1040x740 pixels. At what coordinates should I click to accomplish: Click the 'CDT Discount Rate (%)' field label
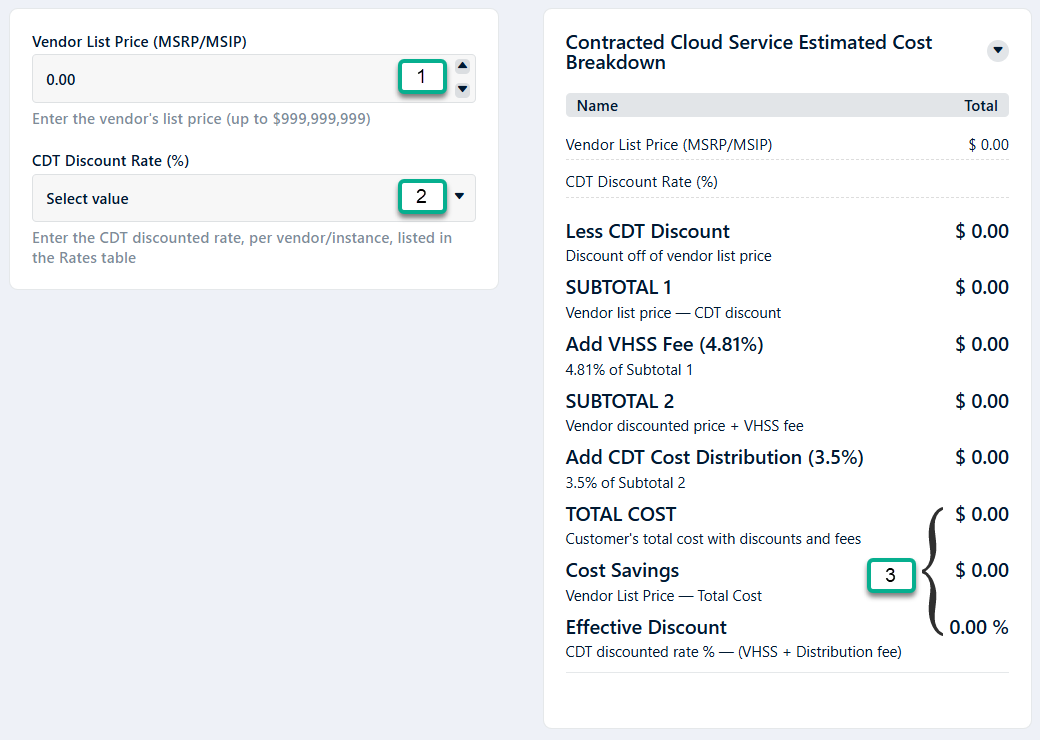(111, 161)
